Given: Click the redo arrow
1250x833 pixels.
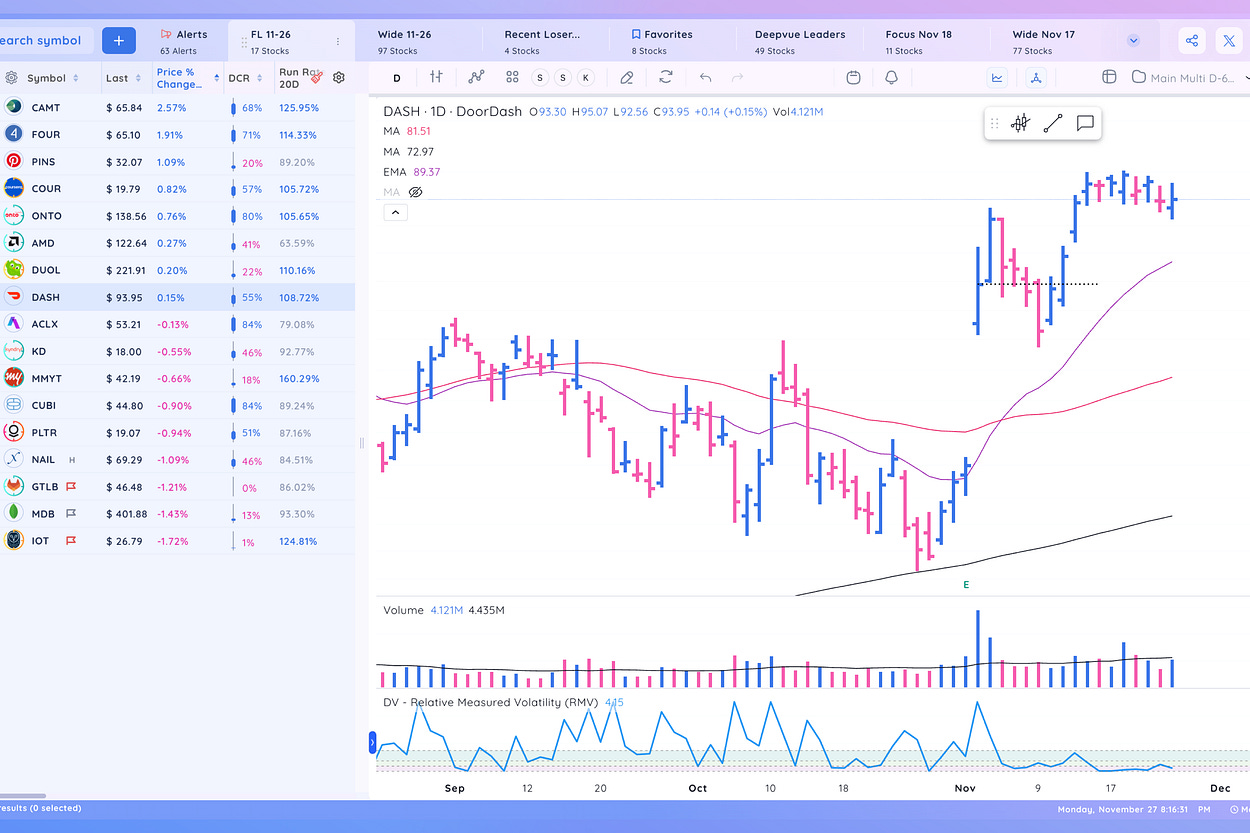Looking at the screenshot, I should pyautogui.click(x=738, y=77).
